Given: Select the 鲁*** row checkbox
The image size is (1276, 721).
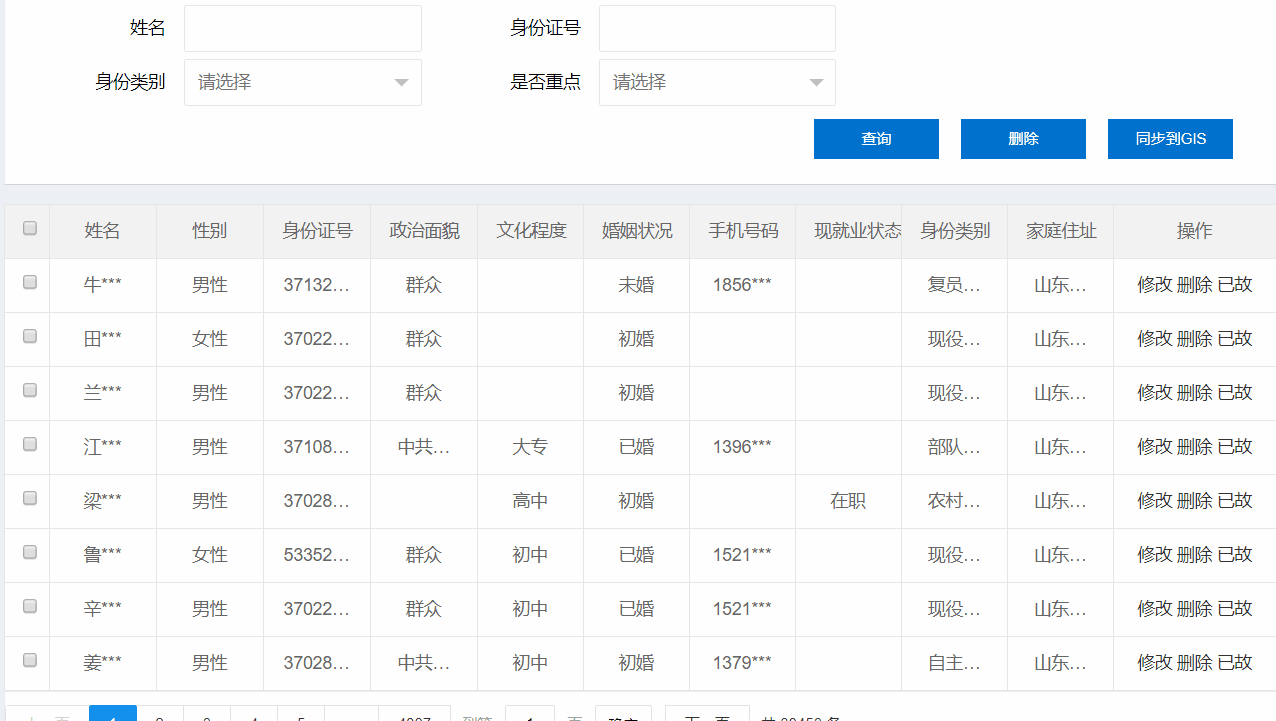Looking at the screenshot, I should (x=30, y=553).
